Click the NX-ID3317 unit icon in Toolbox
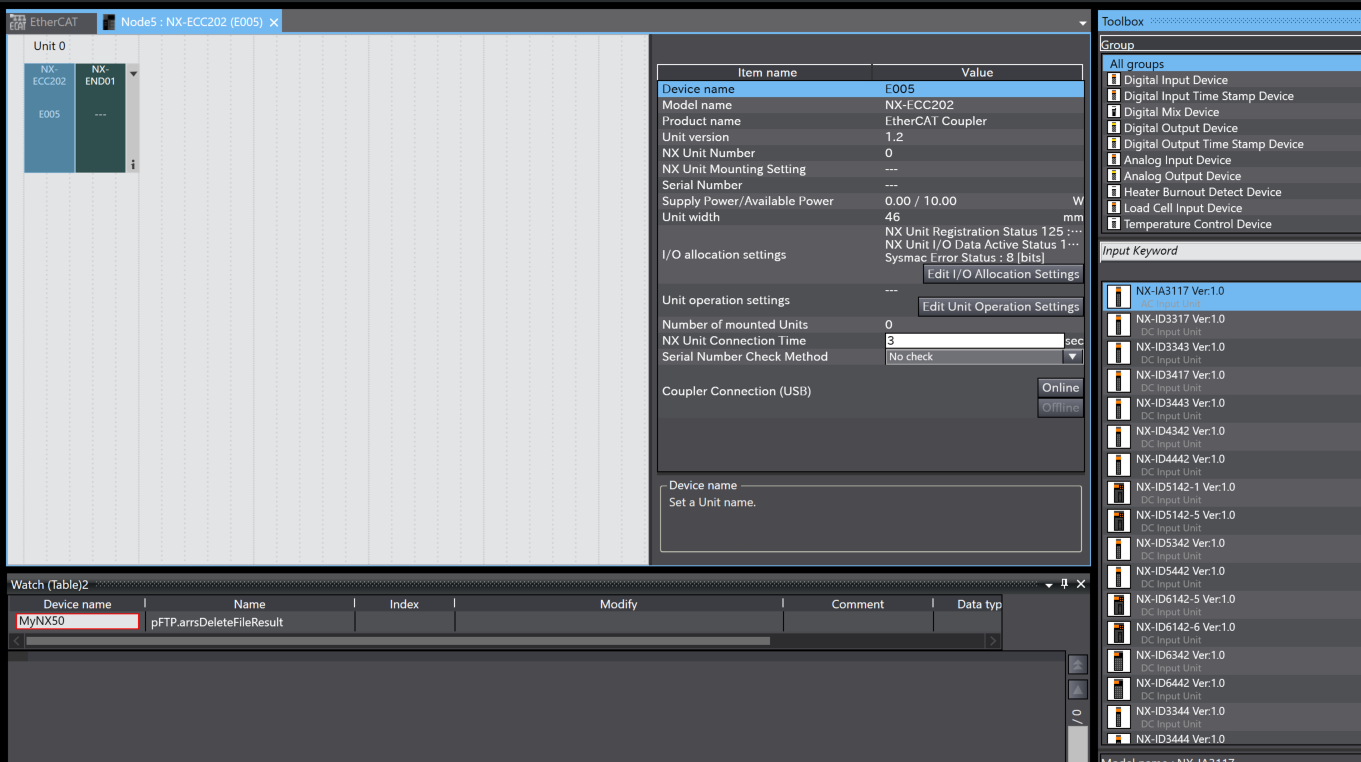This screenshot has height=762, width=1361. point(1120,325)
